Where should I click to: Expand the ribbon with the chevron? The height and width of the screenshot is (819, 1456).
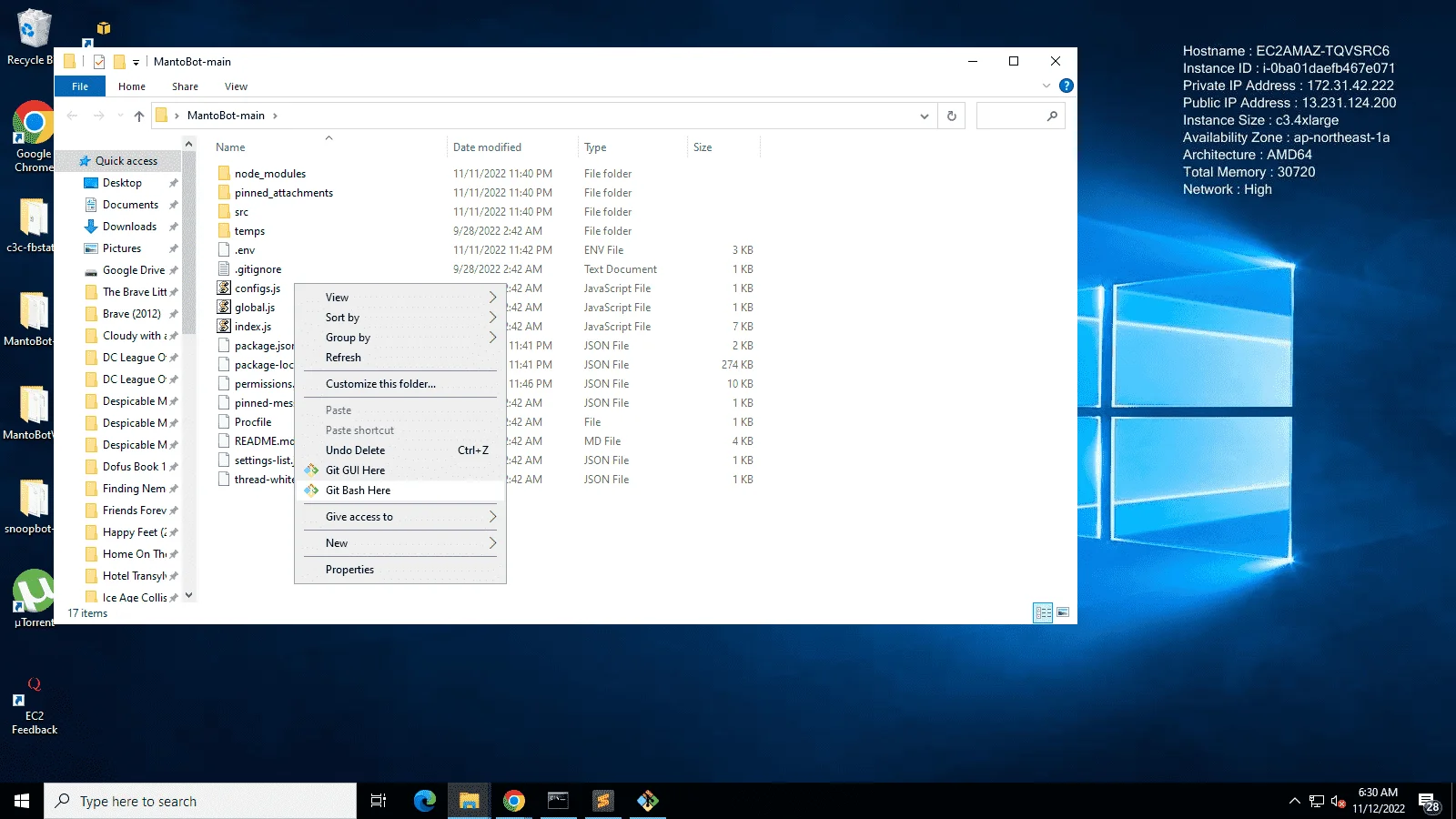pyautogui.click(x=1046, y=86)
